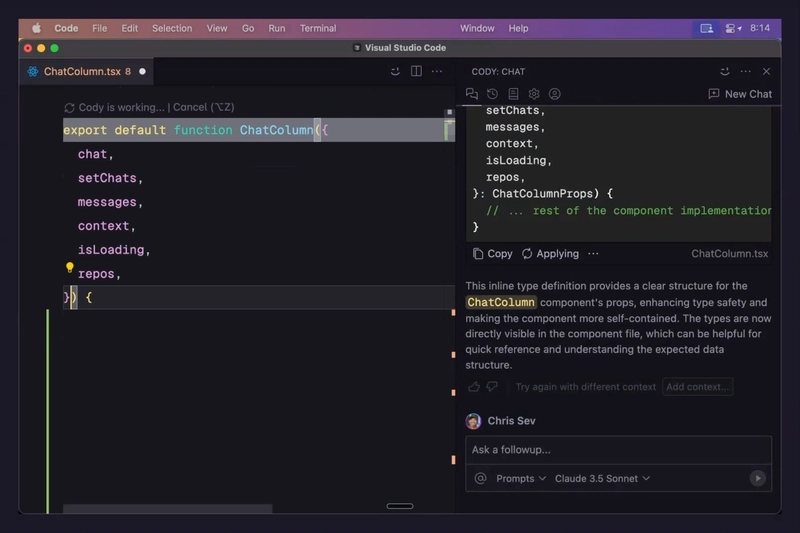Split the editor with the layout icon
The height and width of the screenshot is (533, 800).
click(416, 72)
